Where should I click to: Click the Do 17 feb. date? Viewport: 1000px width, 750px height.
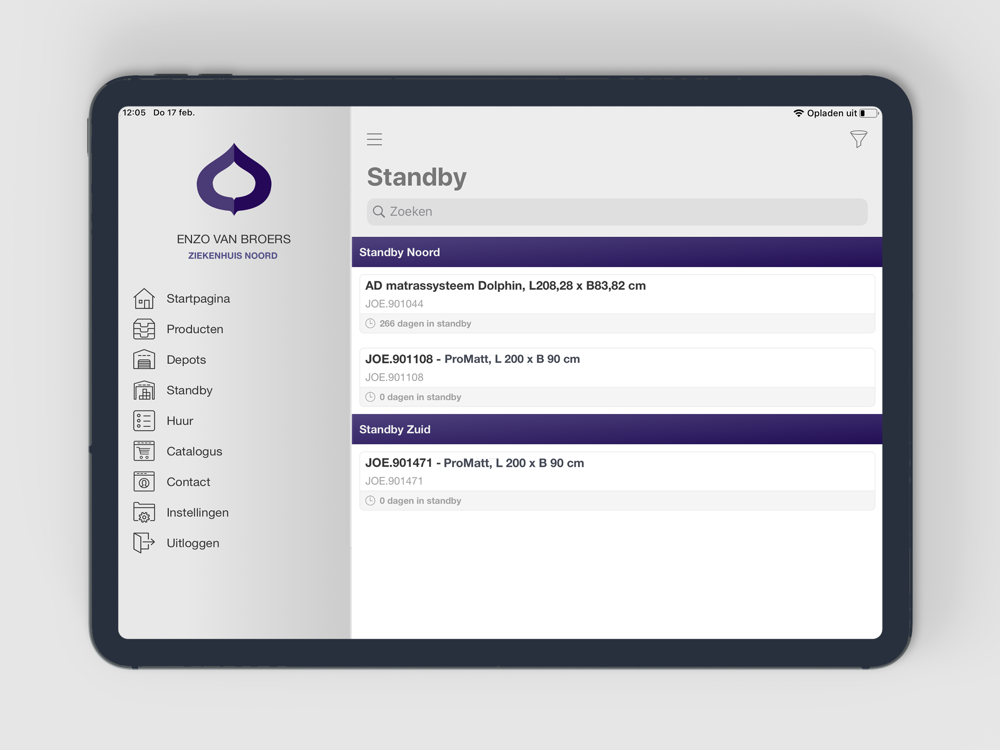174,112
